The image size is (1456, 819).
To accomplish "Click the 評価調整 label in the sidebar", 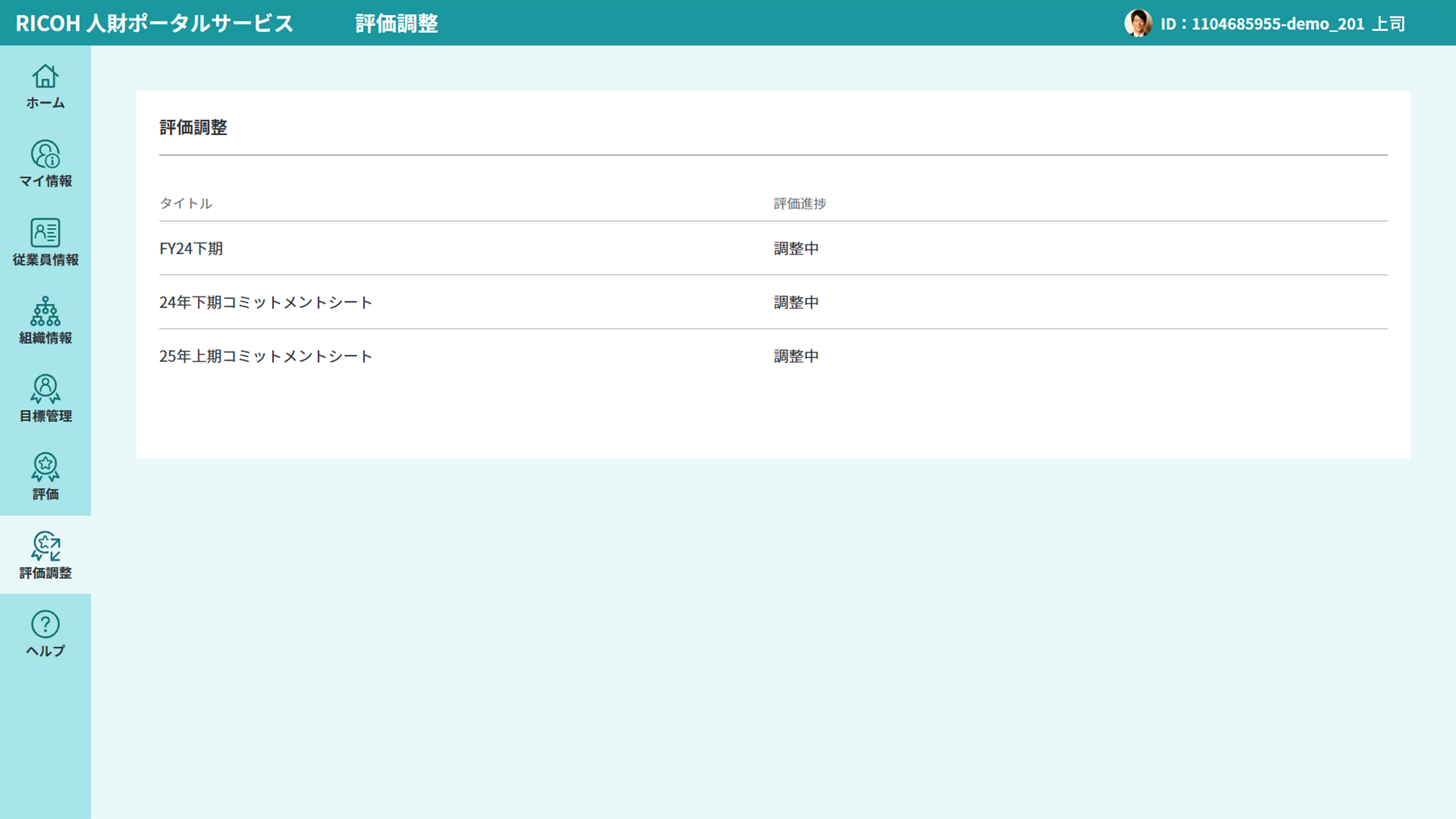I will [45, 573].
